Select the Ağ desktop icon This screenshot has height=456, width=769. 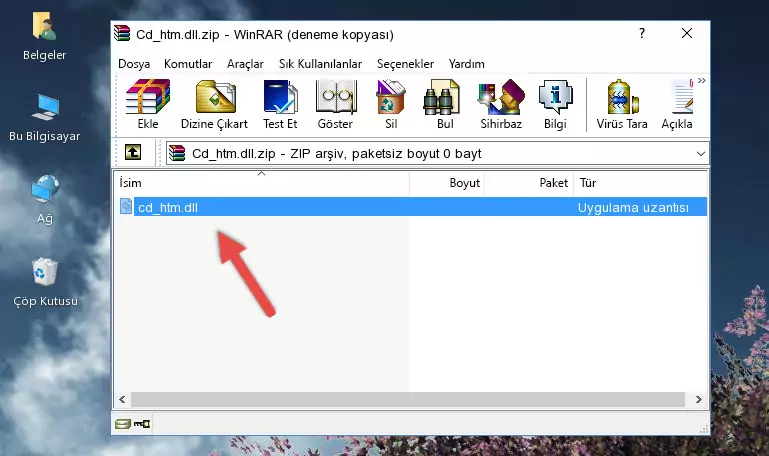45,200
